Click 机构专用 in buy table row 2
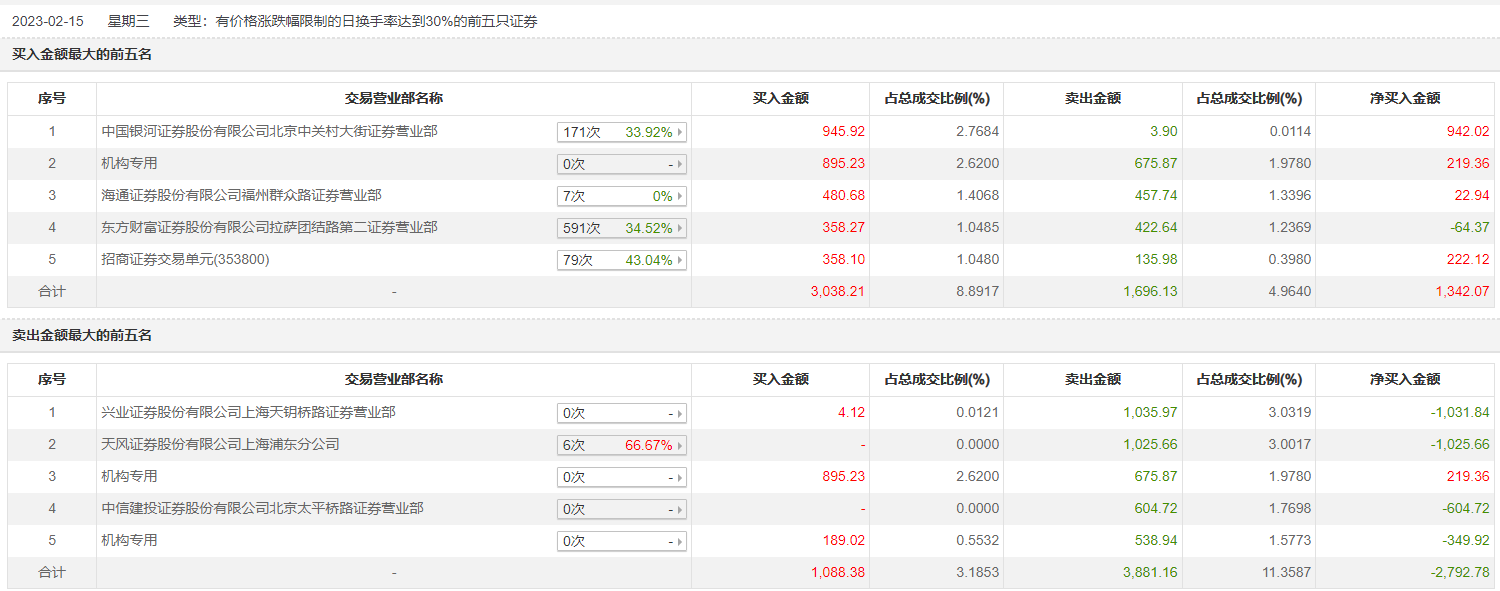 click(x=130, y=163)
